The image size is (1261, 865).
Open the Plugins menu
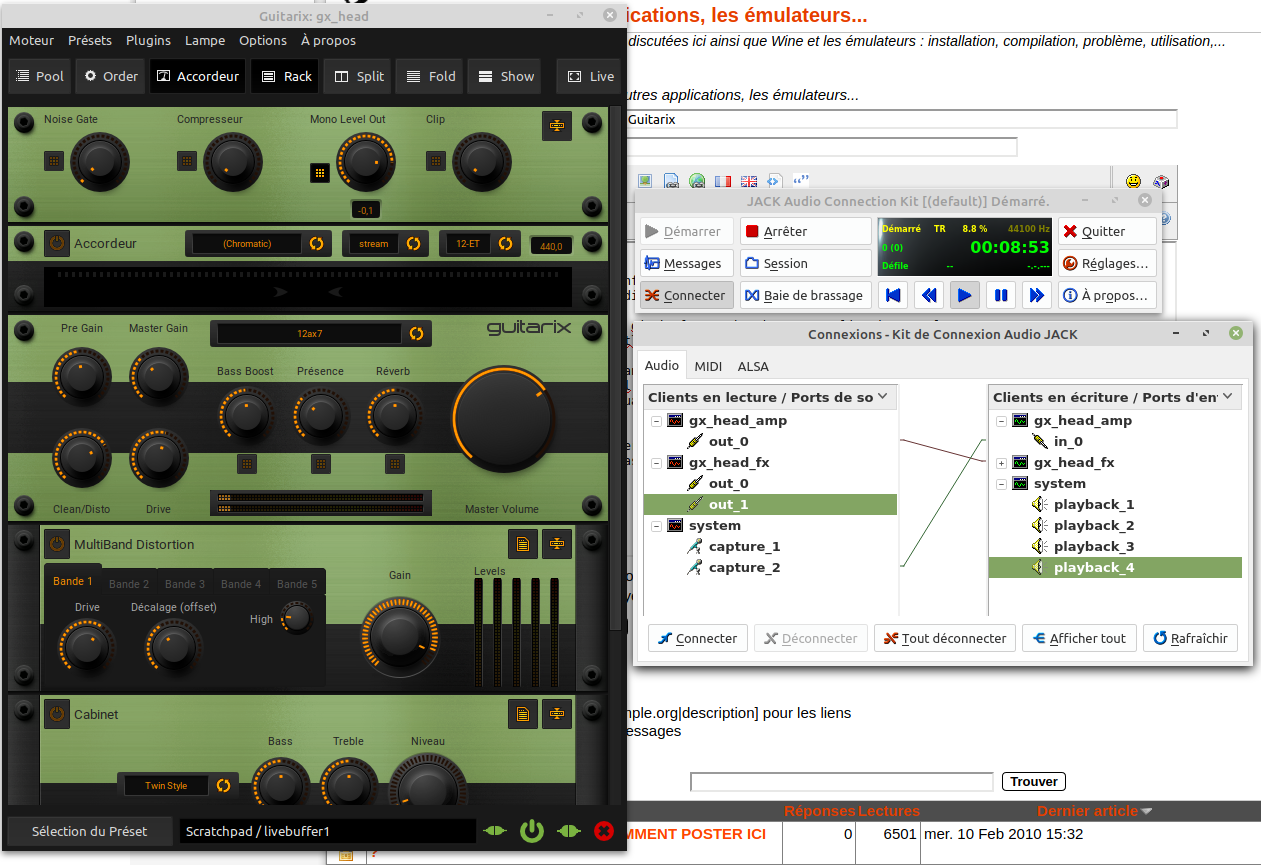(x=148, y=41)
